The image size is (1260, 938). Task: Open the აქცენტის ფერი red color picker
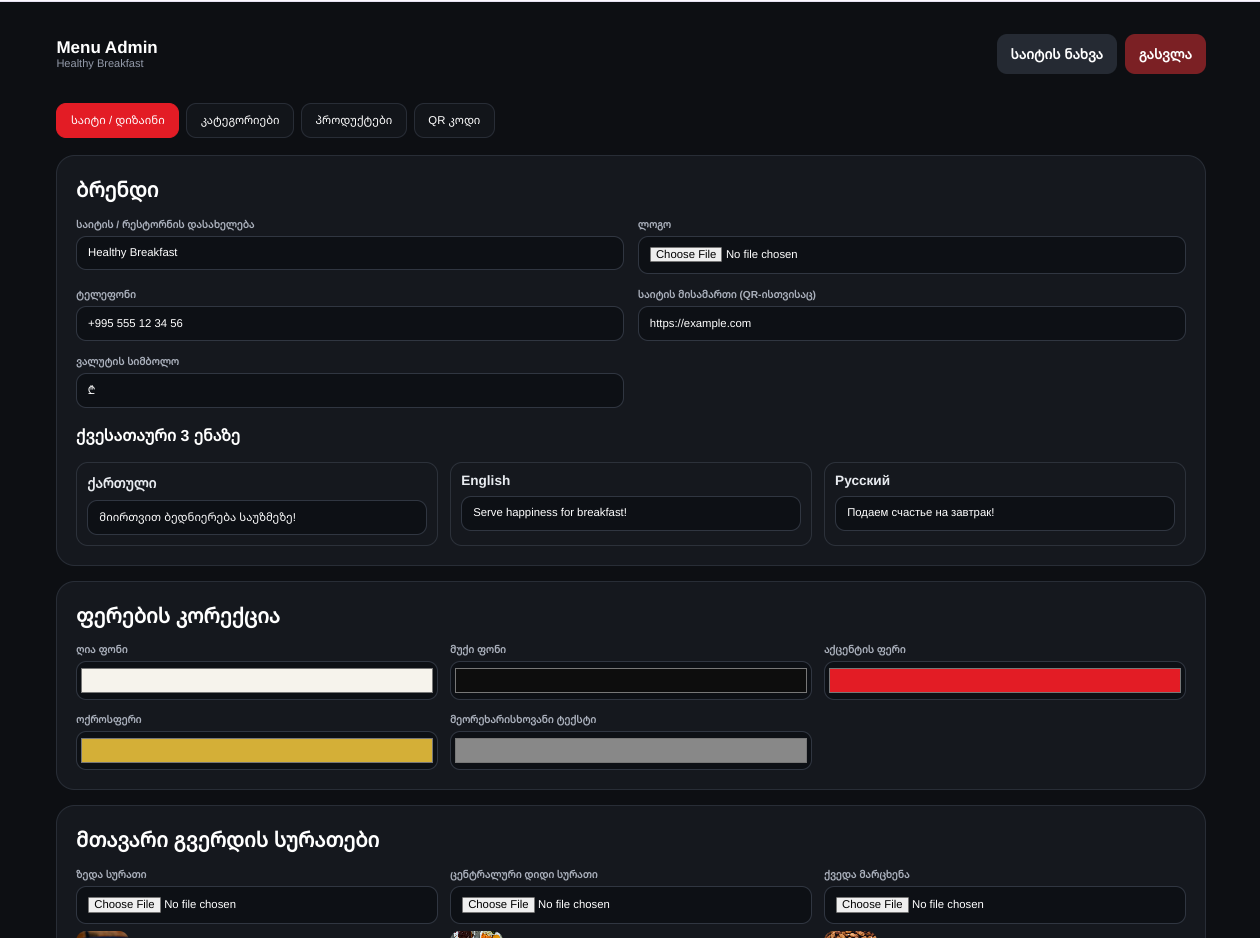coord(1005,680)
